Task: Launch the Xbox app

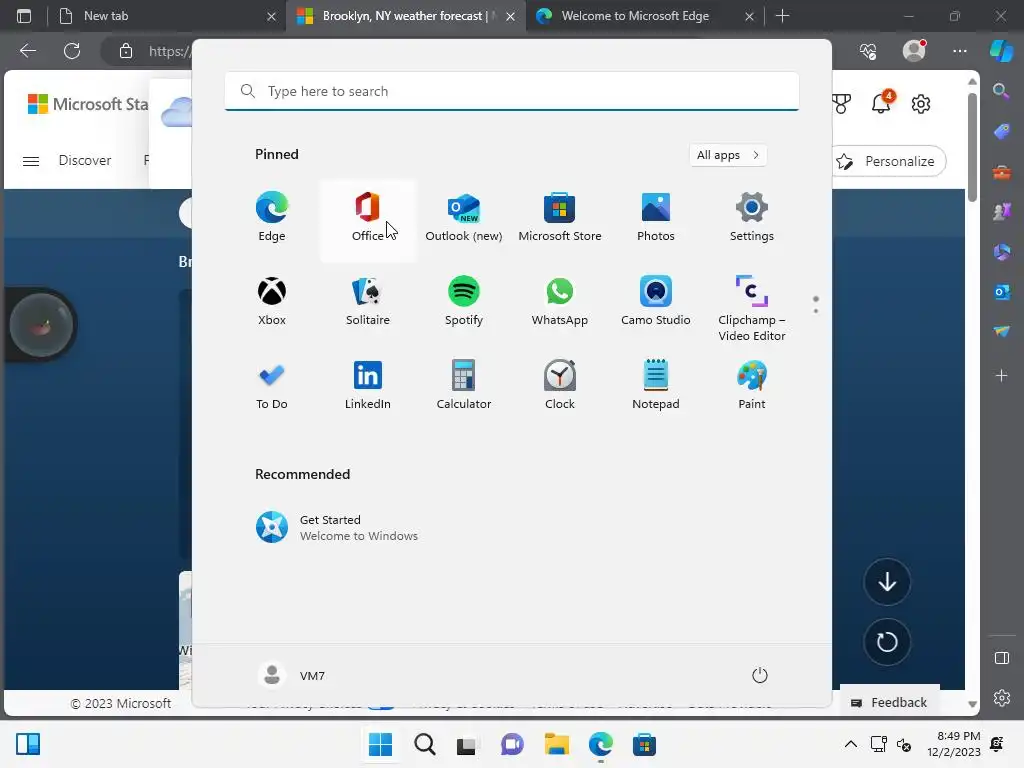Action: (272, 301)
